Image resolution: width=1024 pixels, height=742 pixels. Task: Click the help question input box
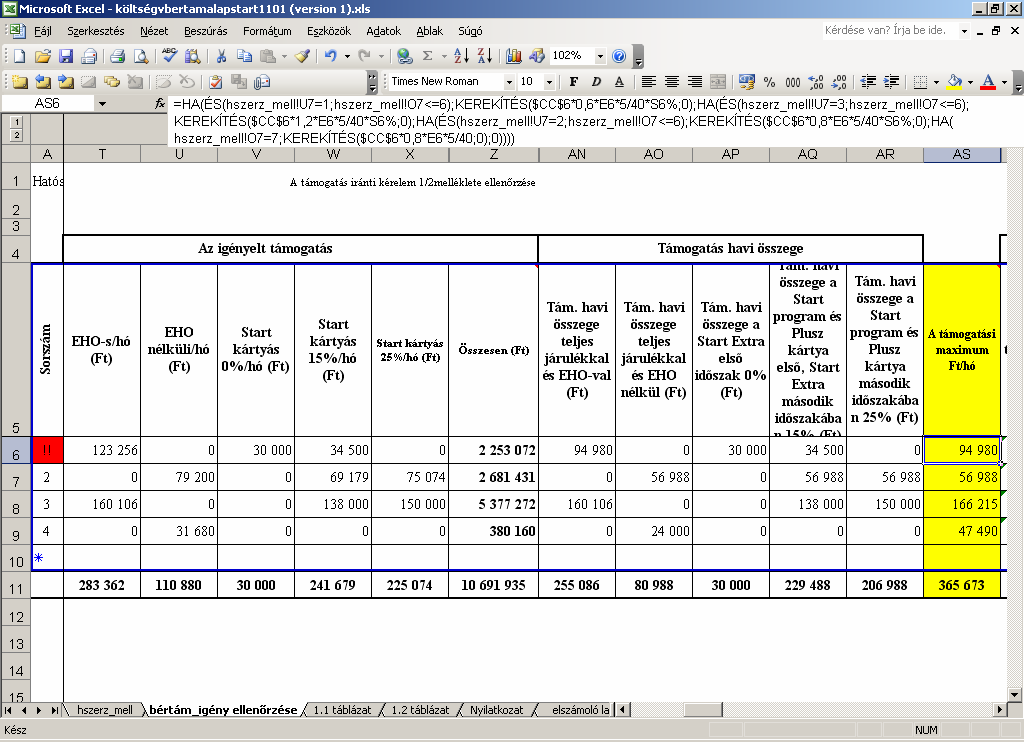tap(890, 31)
